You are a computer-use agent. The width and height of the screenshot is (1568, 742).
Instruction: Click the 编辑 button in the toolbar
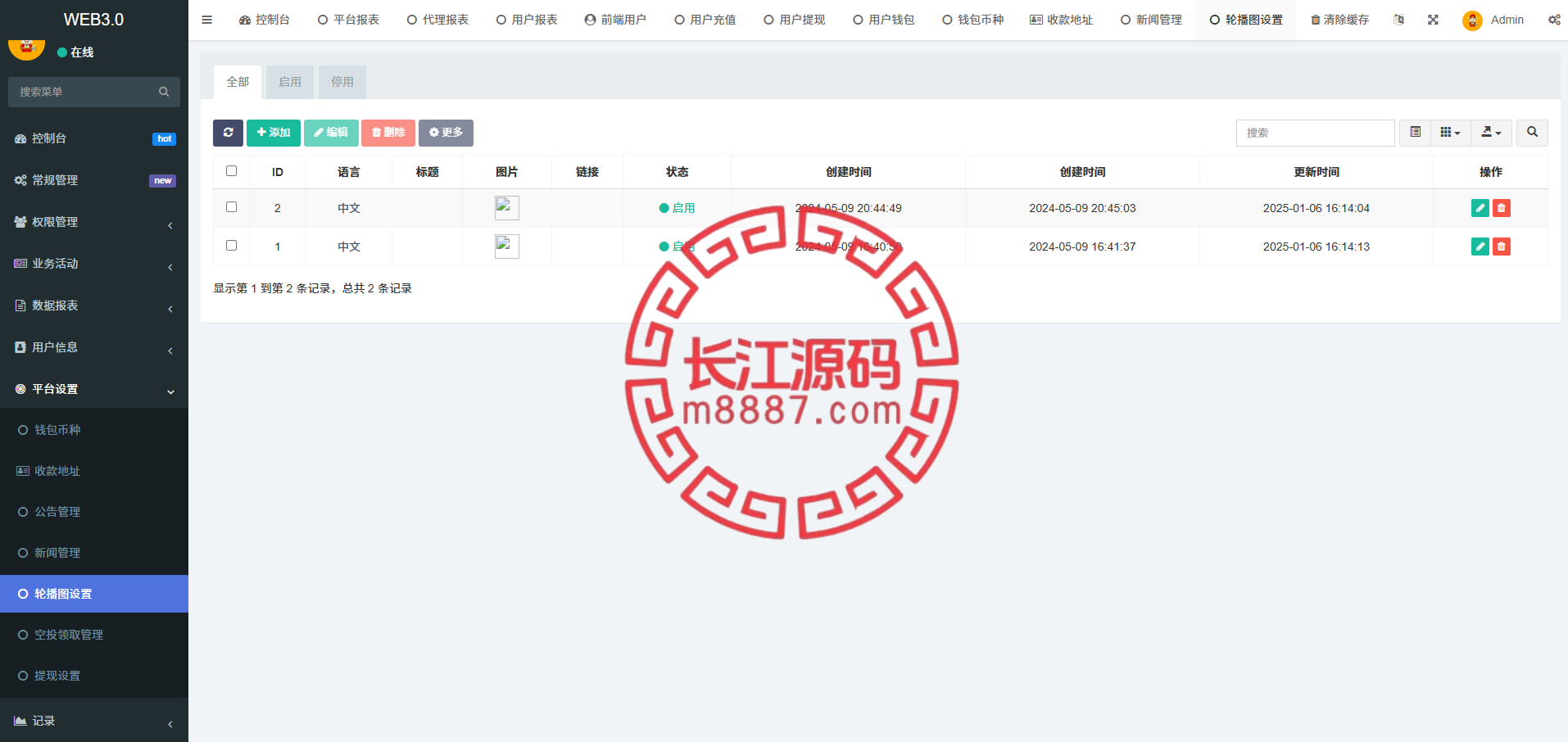point(331,133)
